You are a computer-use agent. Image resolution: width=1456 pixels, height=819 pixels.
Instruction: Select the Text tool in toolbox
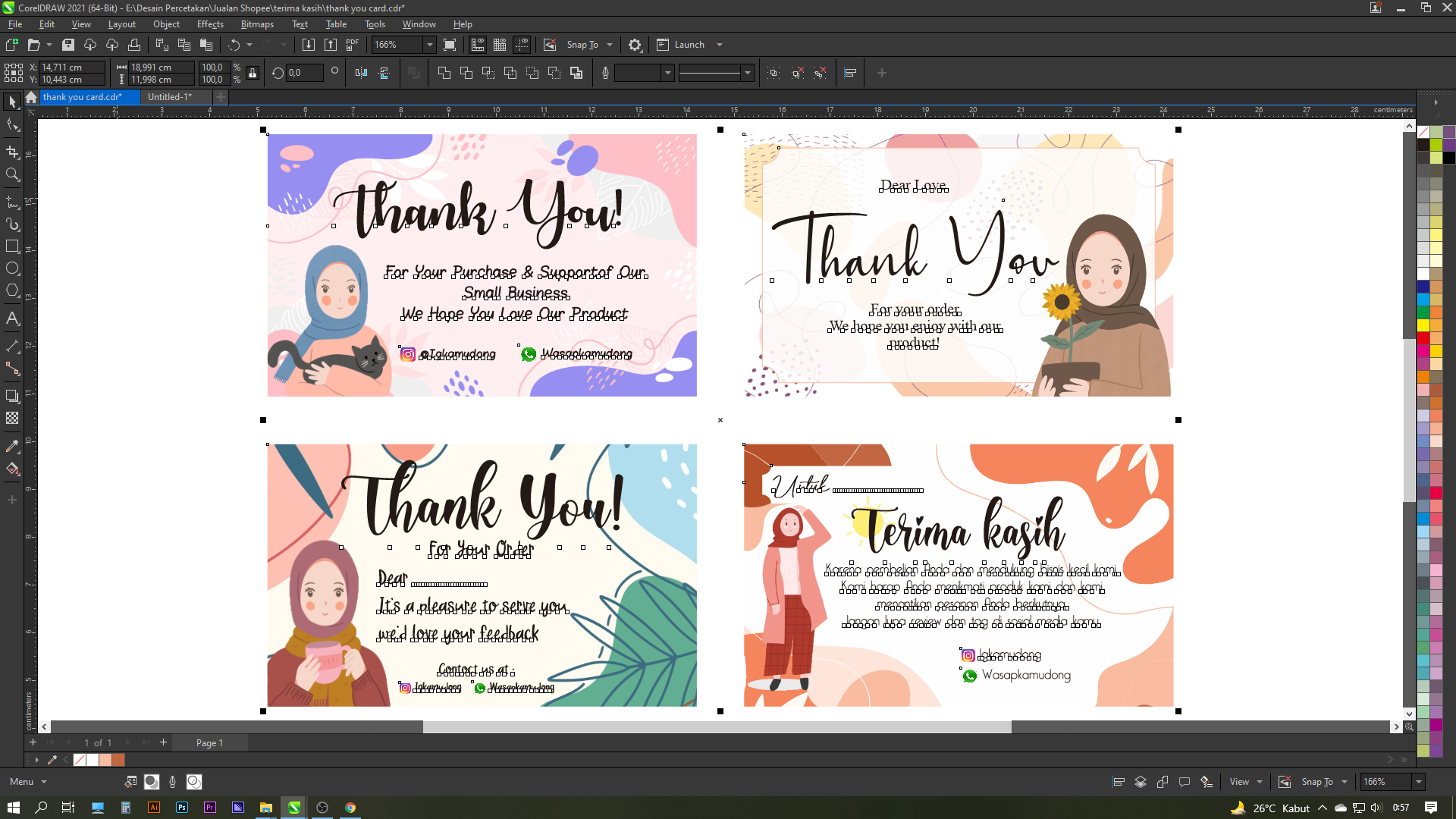point(12,318)
